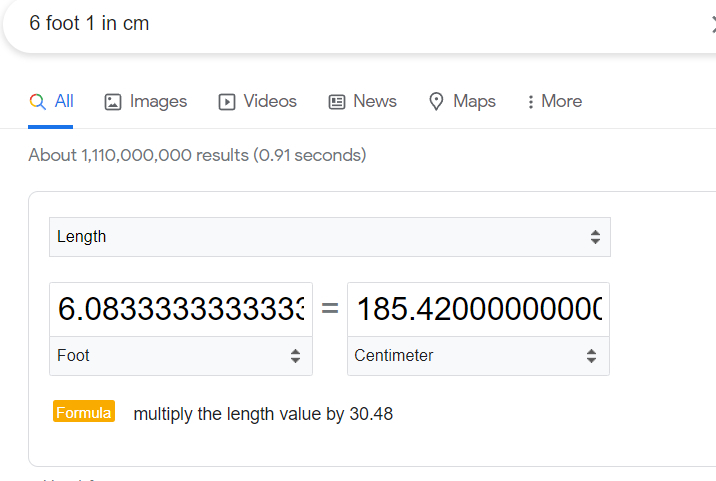Screen dimensions: 716x481
Task: Open the Maps results tab
Action: (x=474, y=101)
